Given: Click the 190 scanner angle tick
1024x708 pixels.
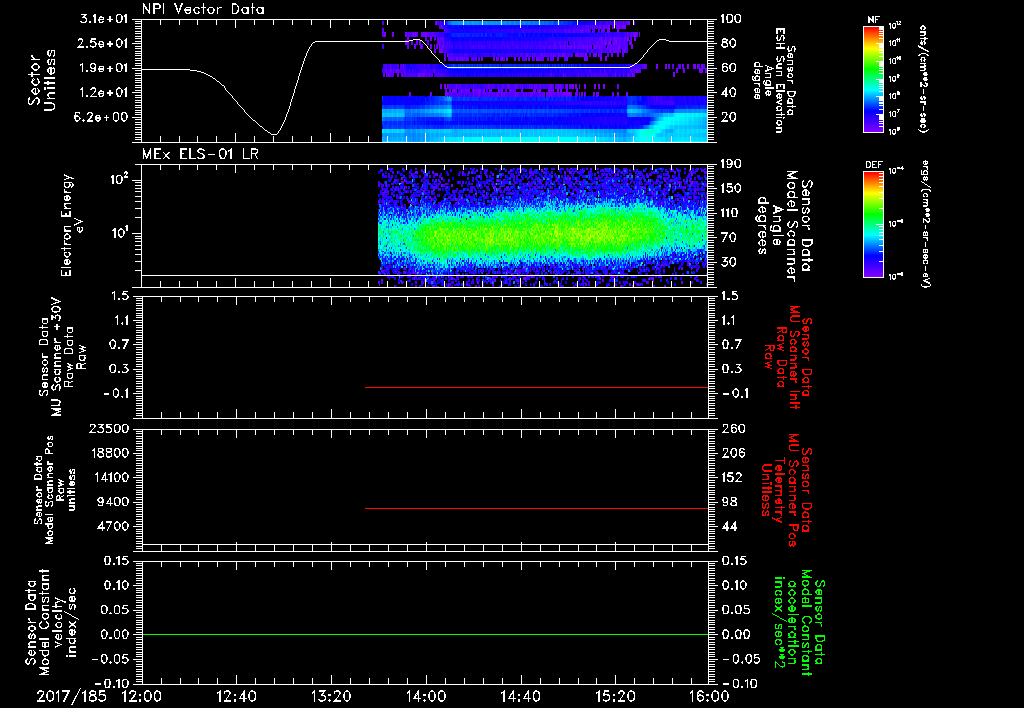Looking at the screenshot, I should pyautogui.click(x=732, y=164).
